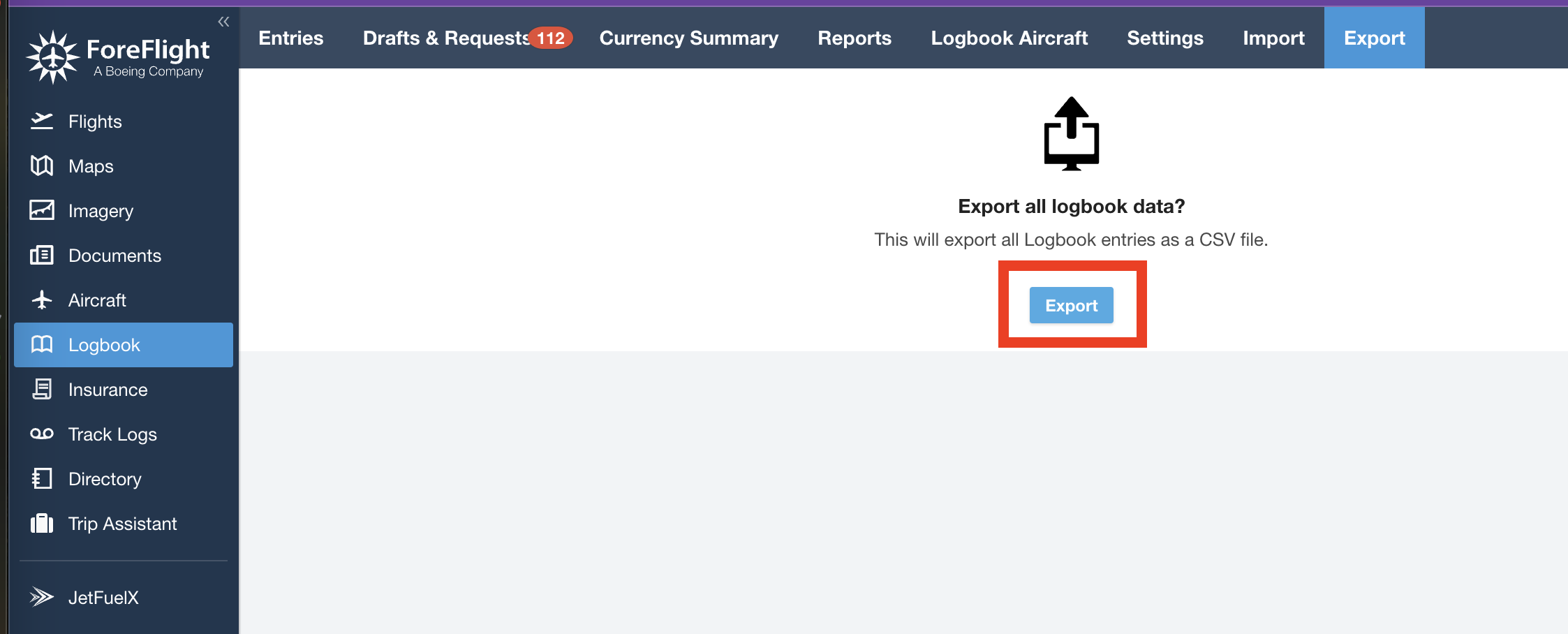View Insurance in the sidebar
The image size is (1568, 634).
pyautogui.click(x=107, y=389)
